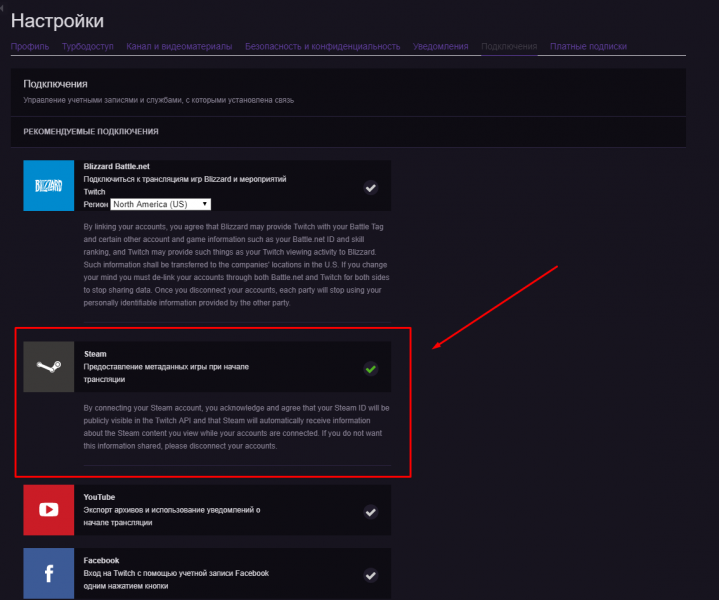Click the Steam connection title

coord(95,354)
